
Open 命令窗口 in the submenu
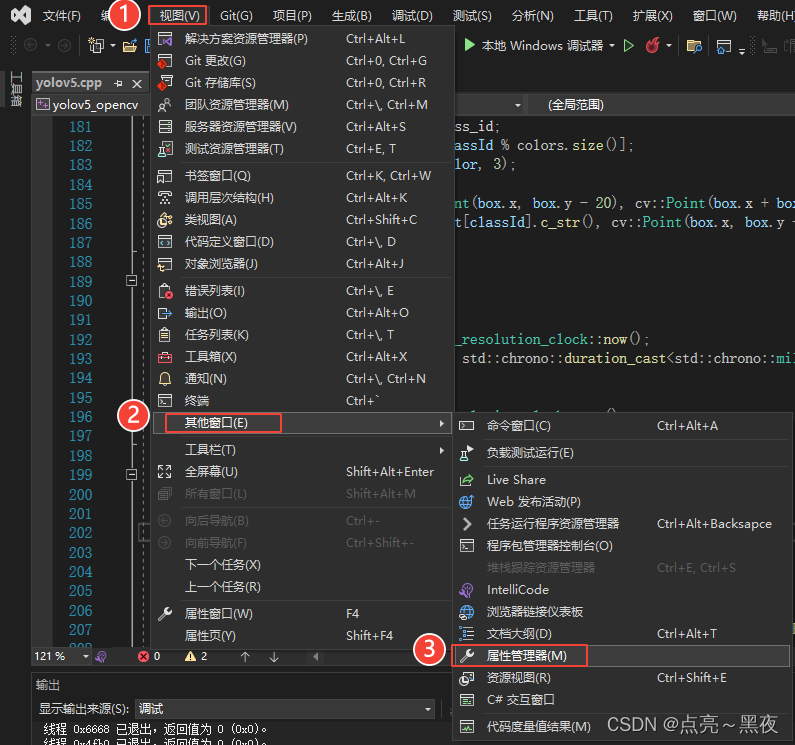(622, 426)
